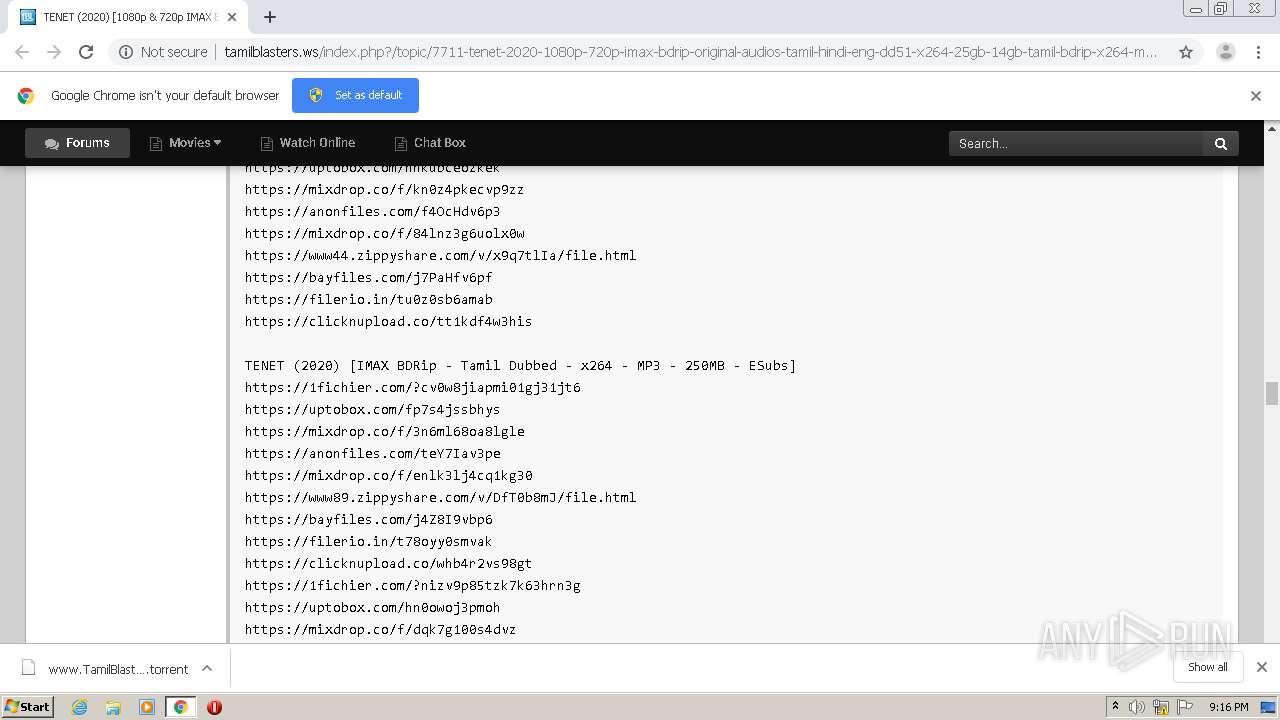The image size is (1280, 720).
Task: Close the TENET (2020) tab
Action: tap(232, 17)
